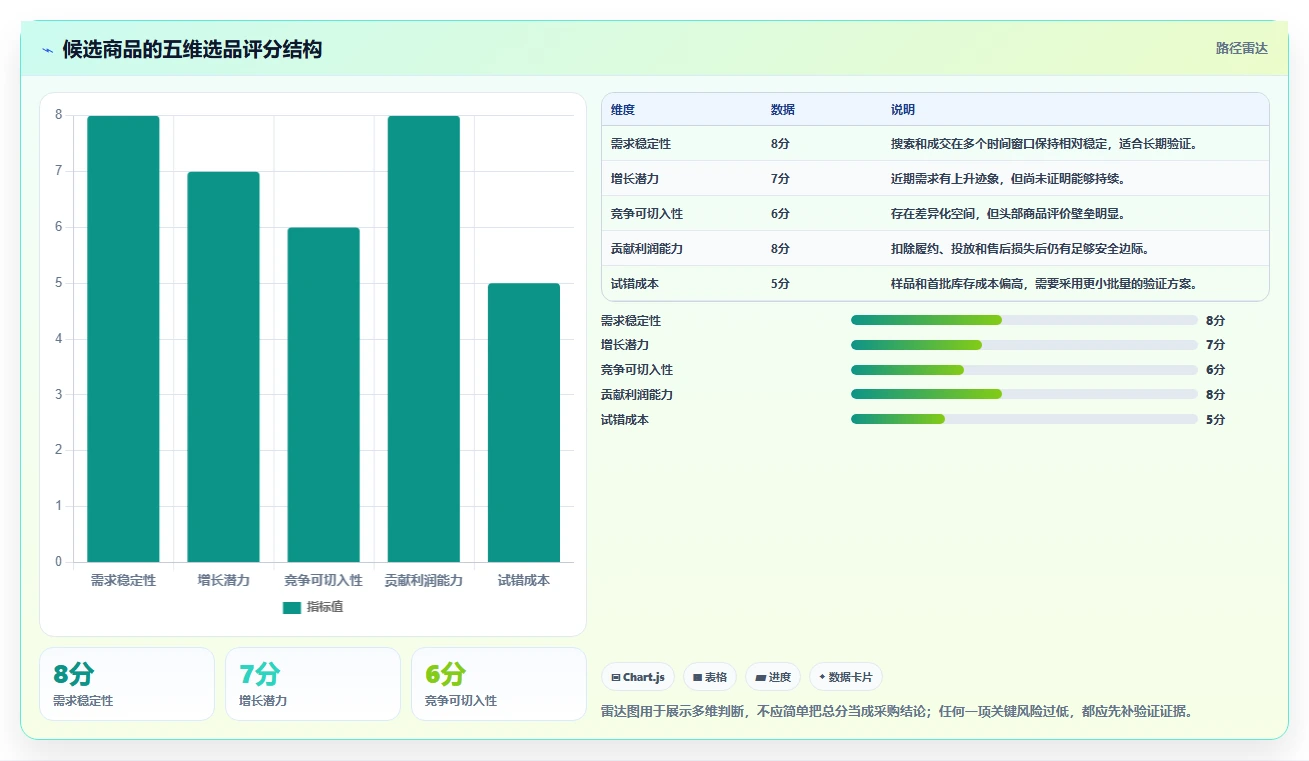Click the 需求稳定性 progress bar
This screenshot has width=1309, height=761.
click(x=1024, y=320)
